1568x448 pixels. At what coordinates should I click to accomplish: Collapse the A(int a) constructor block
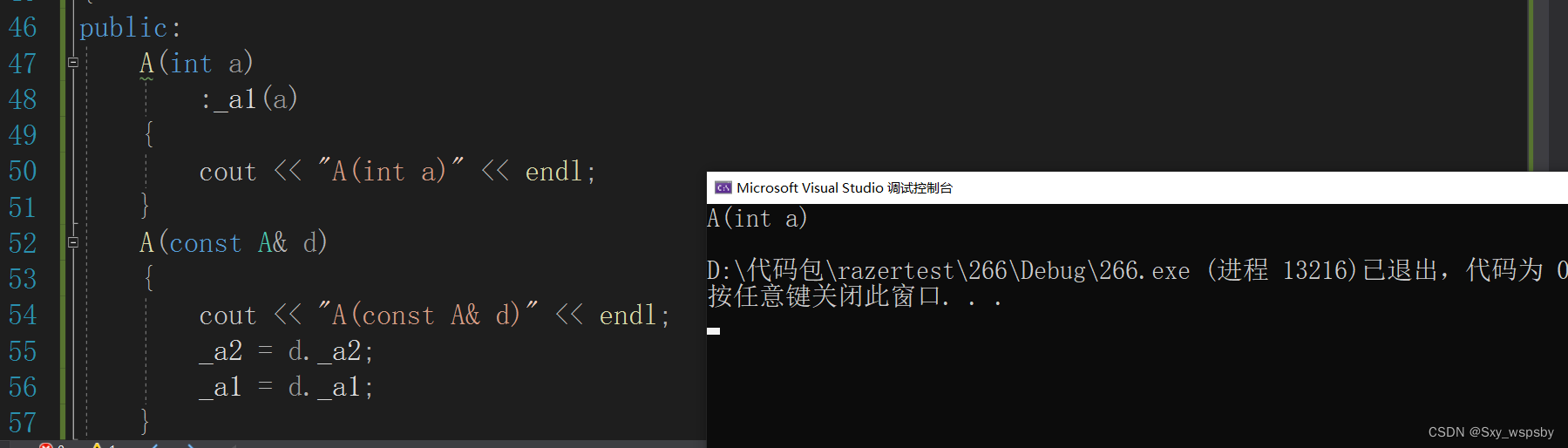point(73,63)
